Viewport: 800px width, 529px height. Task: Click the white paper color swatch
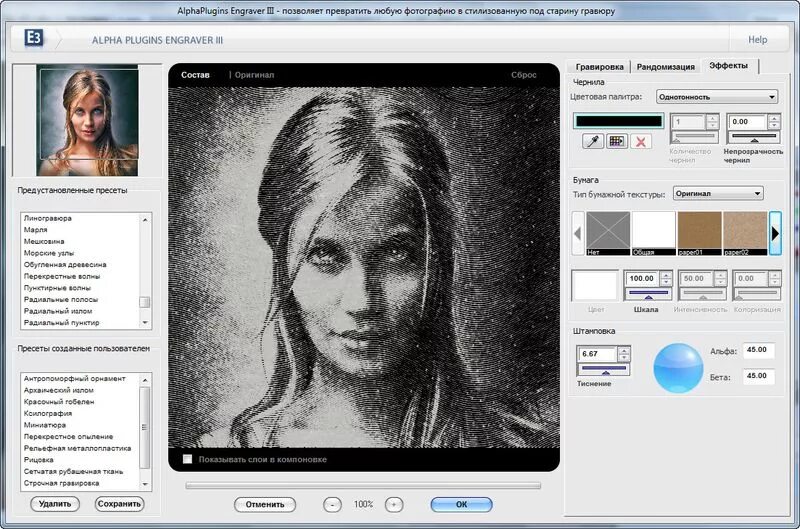click(x=595, y=286)
